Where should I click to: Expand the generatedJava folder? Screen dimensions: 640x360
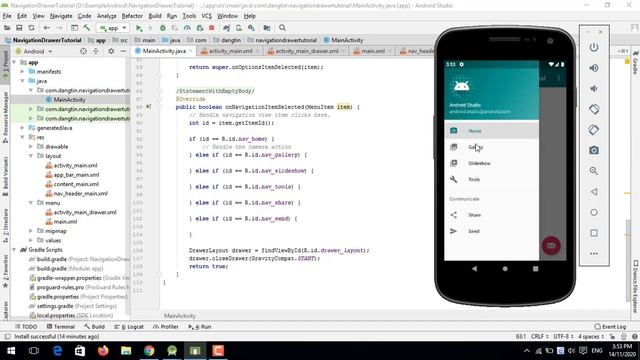(22, 128)
